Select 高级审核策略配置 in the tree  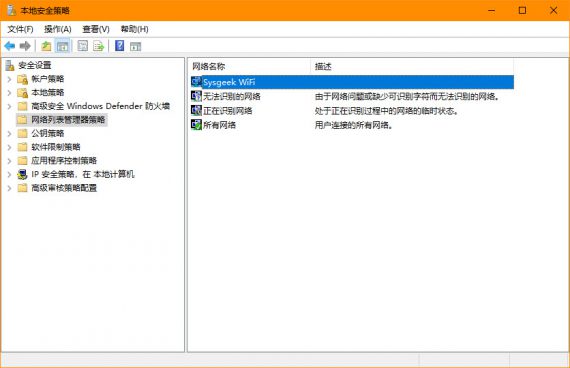pos(64,188)
